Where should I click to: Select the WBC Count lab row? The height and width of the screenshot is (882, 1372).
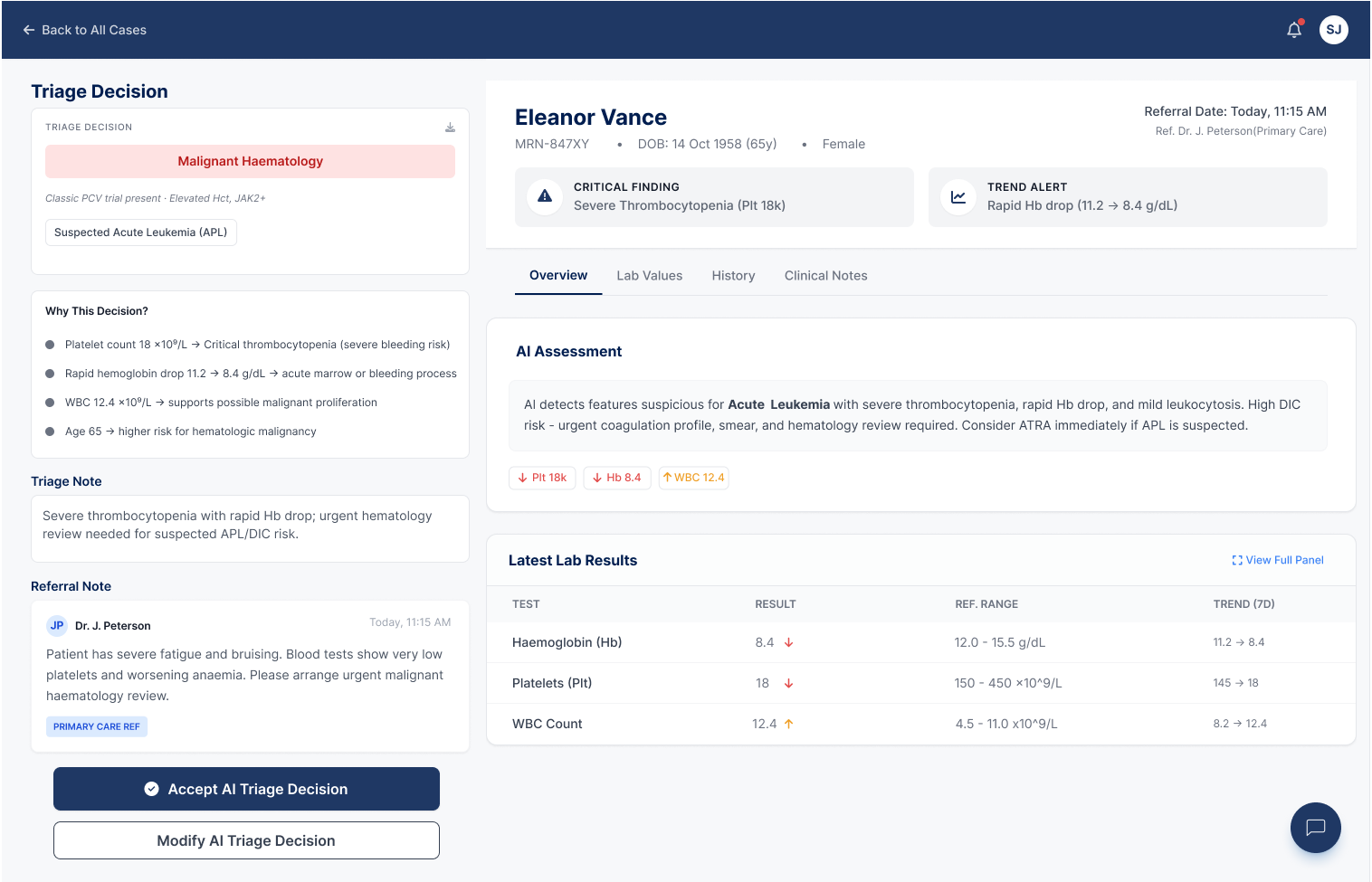point(921,724)
